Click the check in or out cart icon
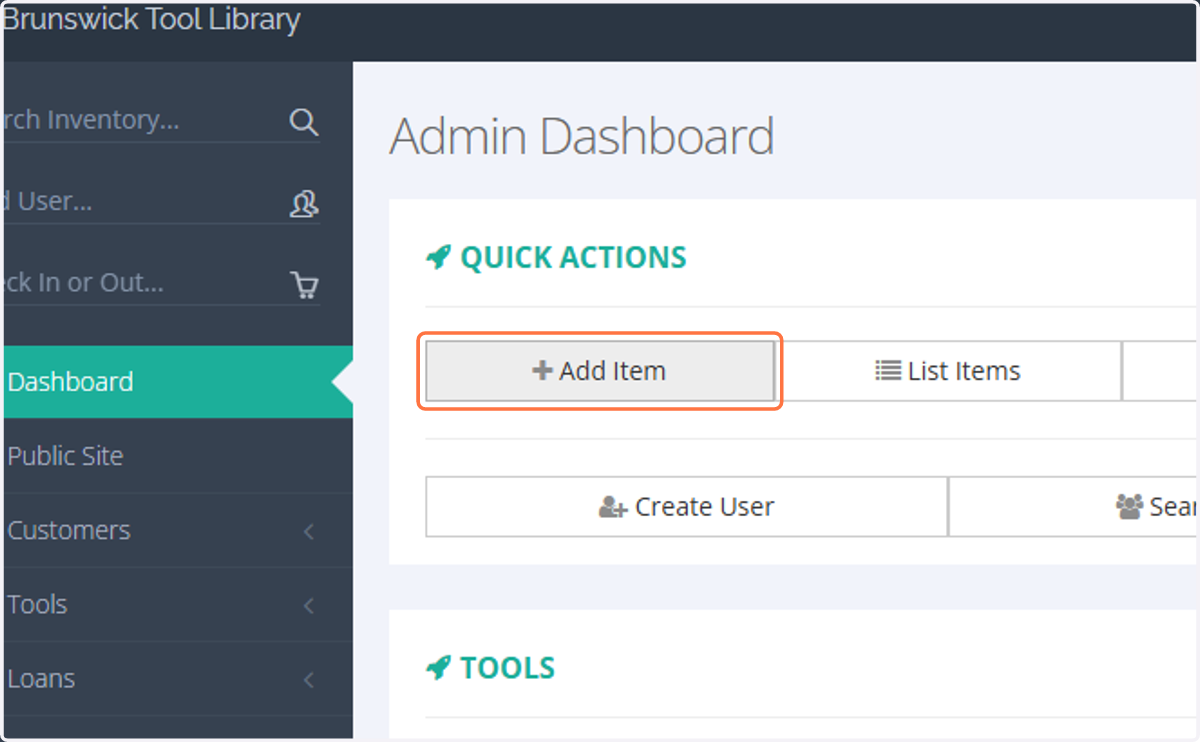 tap(304, 285)
